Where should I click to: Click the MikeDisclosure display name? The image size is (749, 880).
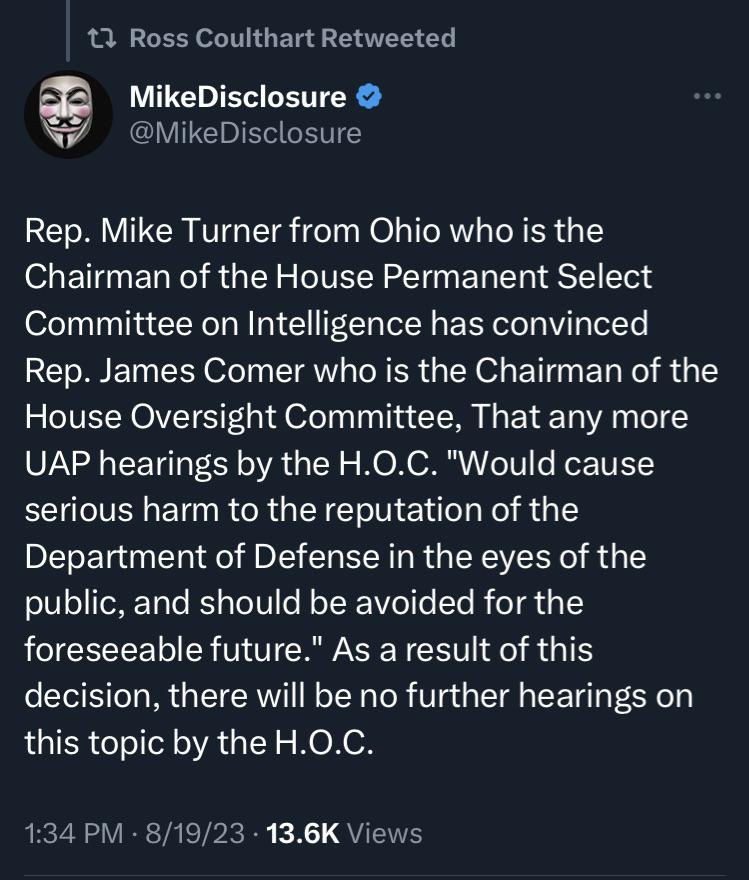(238, 97)
